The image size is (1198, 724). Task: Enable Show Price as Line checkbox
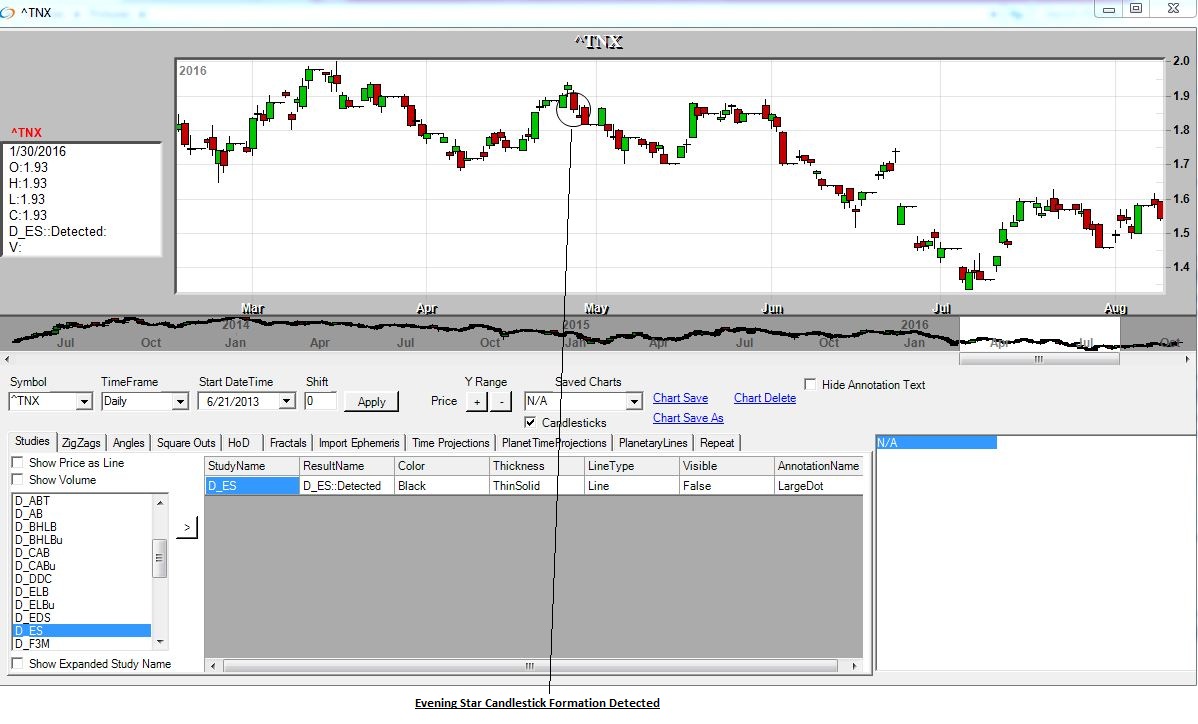[18, 463]
